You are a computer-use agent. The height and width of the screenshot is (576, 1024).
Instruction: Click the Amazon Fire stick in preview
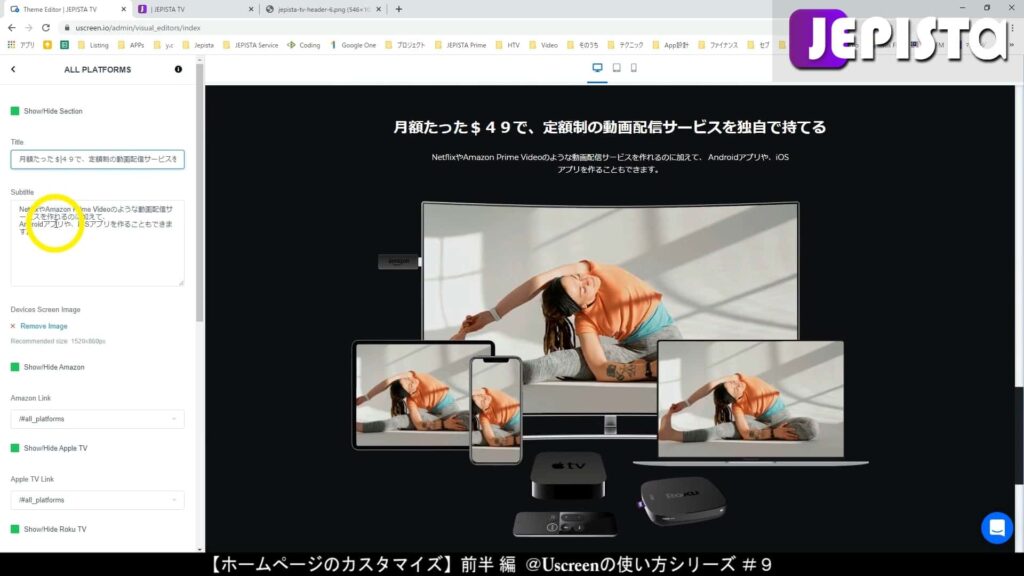point(398,261)
